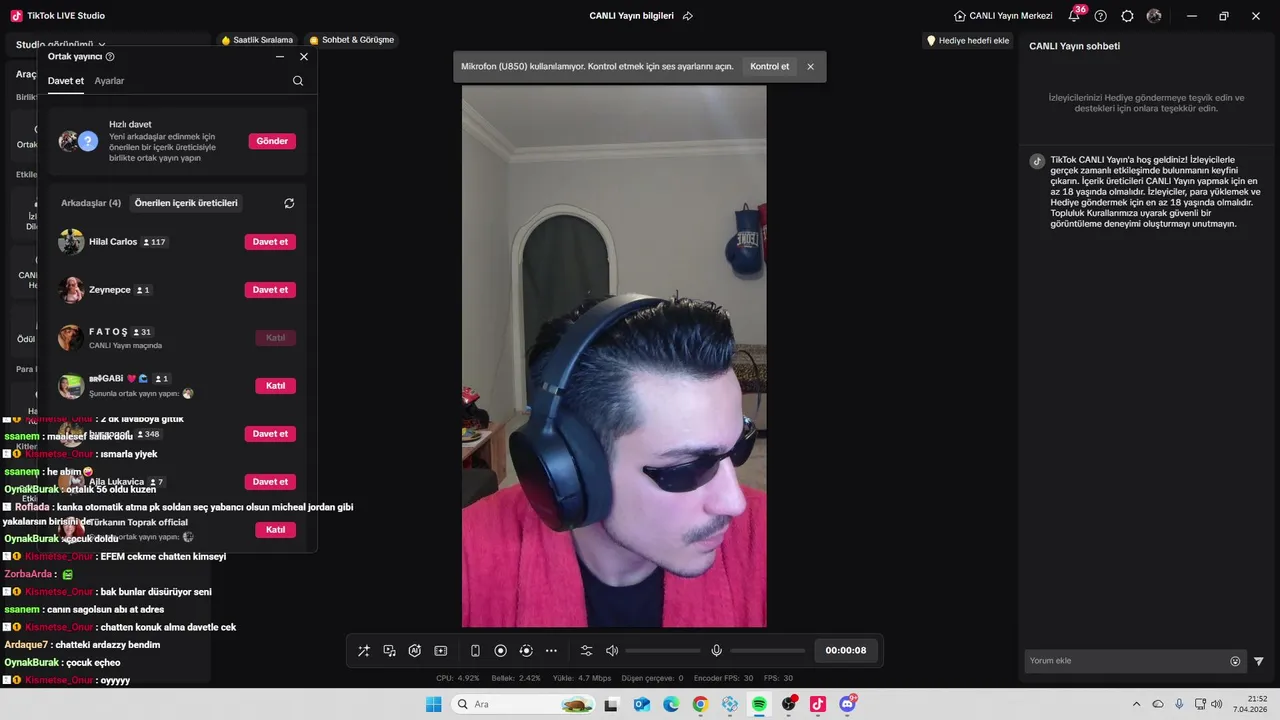This screenshot has height=720, width=1280.
Task: Switch to the Ayarlar tab
Action: [109, 81]
